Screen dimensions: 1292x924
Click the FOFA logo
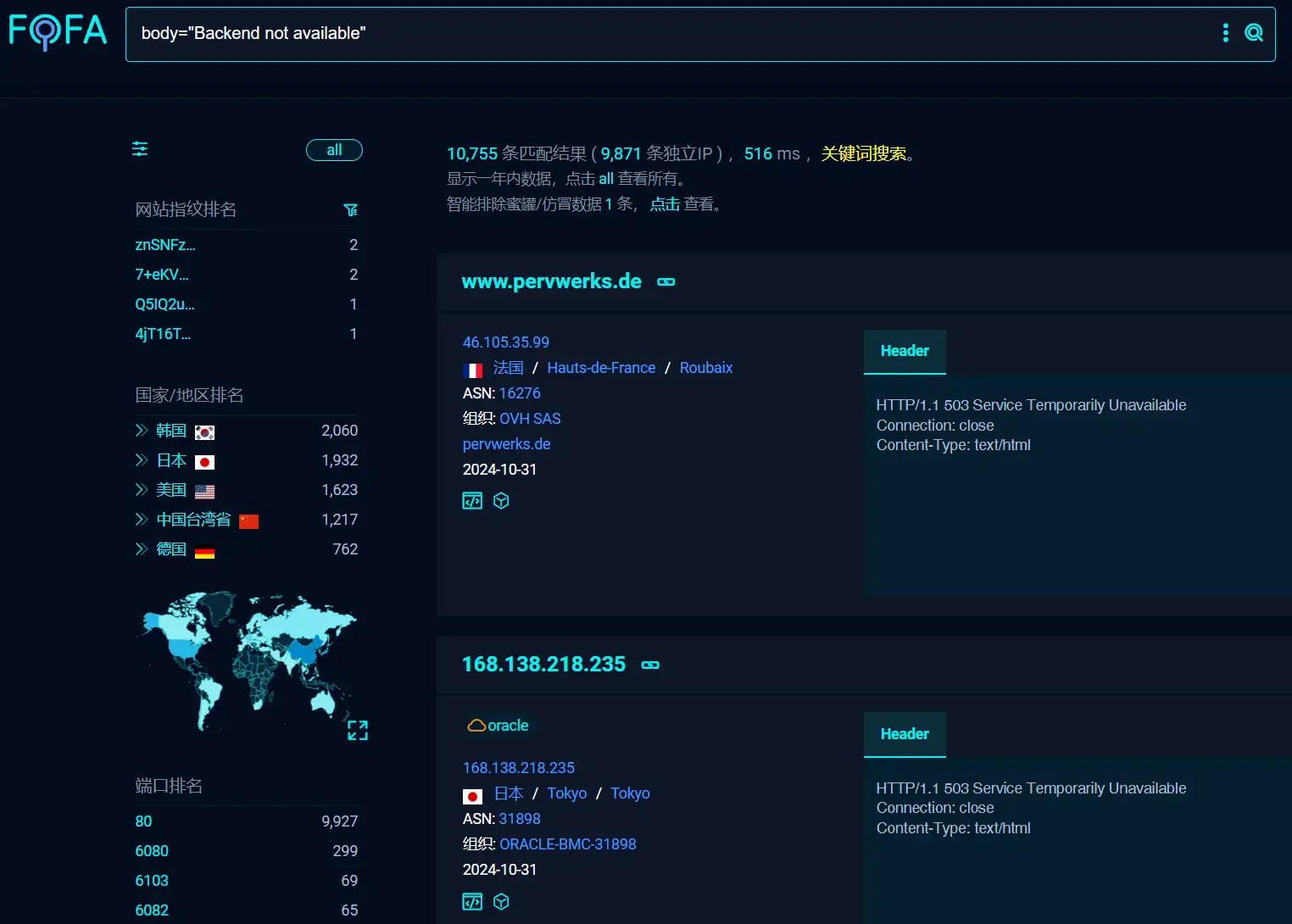tap(58, 31)
